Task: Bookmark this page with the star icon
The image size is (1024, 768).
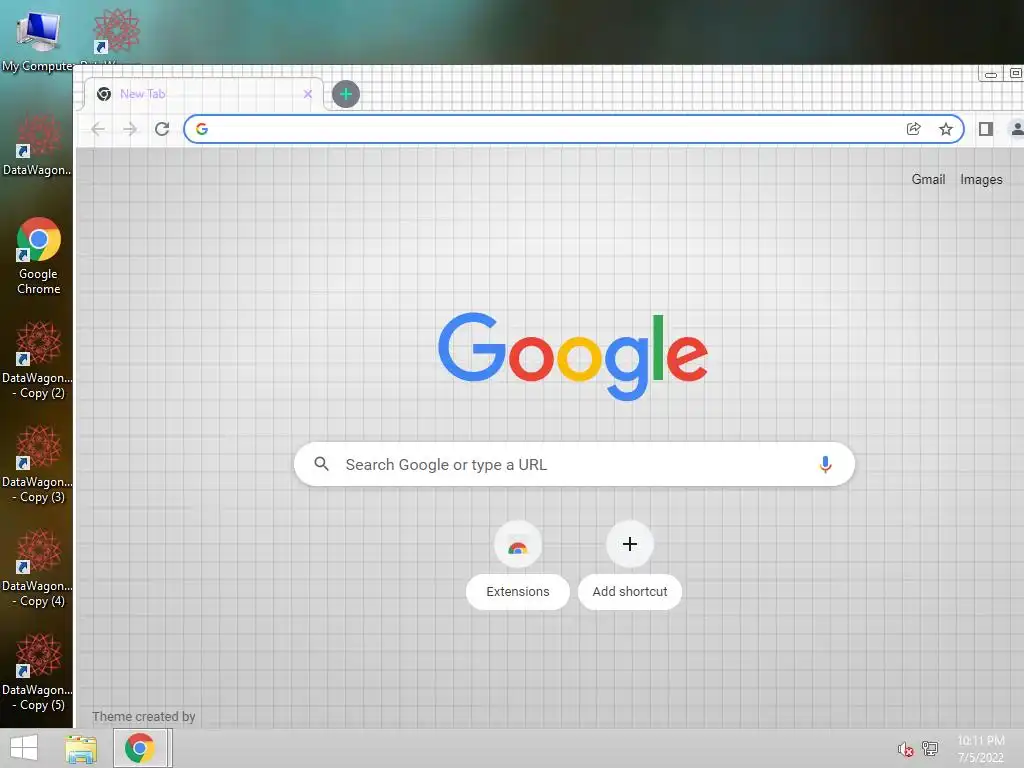Action: pyautogui.click(x=946, y=129)
